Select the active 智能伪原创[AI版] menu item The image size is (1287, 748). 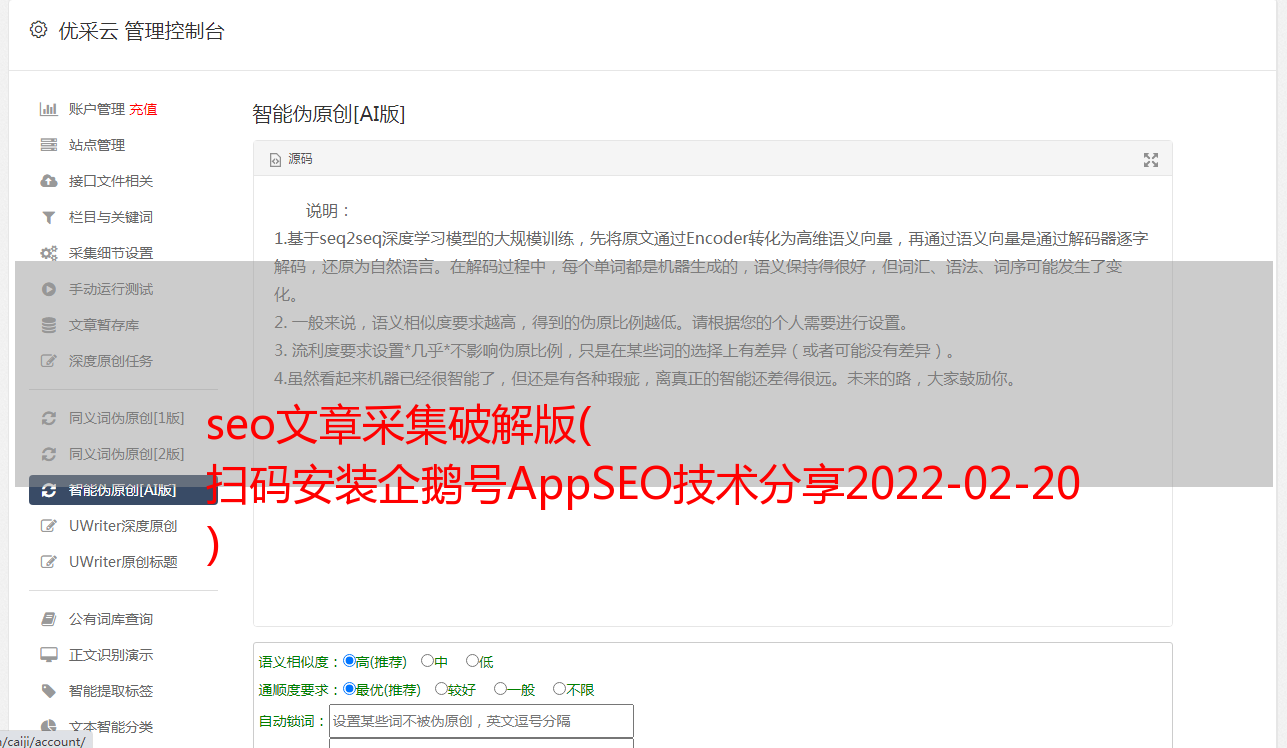click(123, 490)
